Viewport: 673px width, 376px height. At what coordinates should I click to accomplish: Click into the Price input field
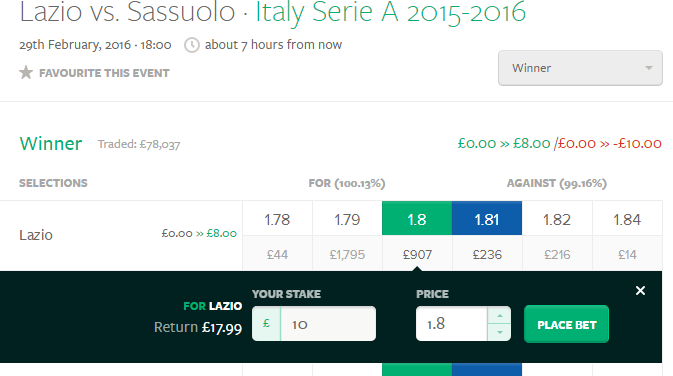[x=452, y=324]
